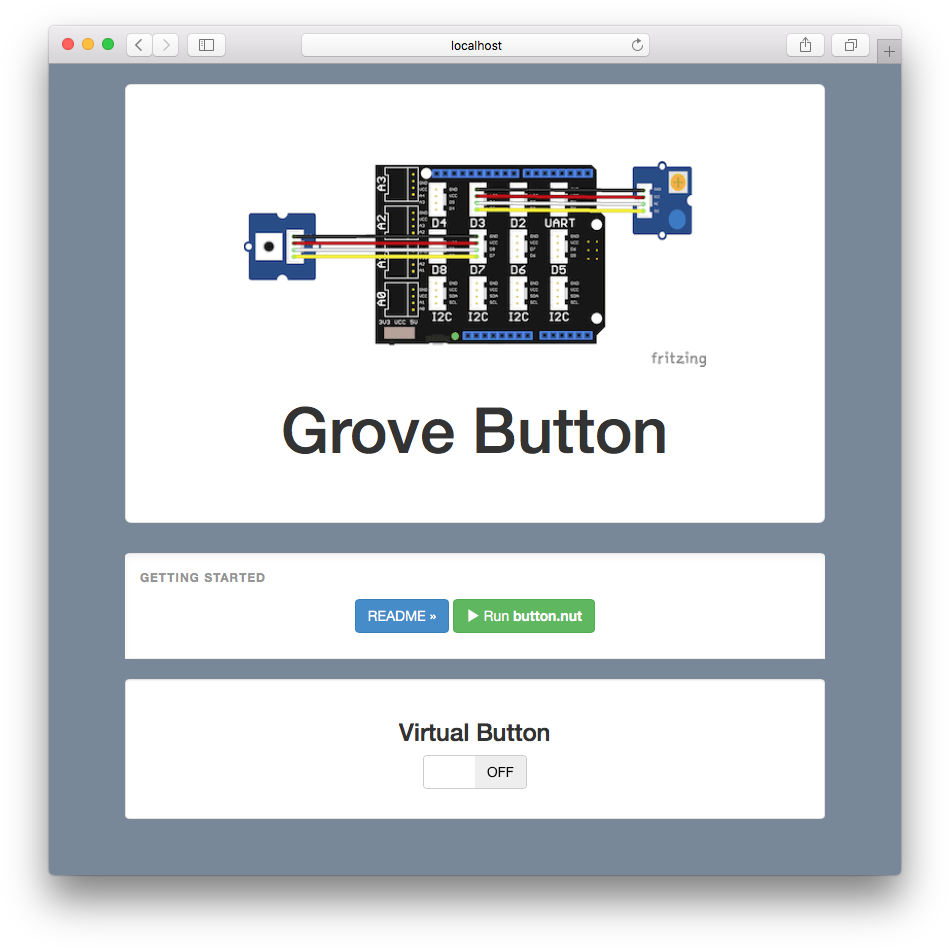The image size is (949, 948).
Task: Toggle the Virtual Button switch to ON
Action: pyautogui.click(x=475, y=772)
